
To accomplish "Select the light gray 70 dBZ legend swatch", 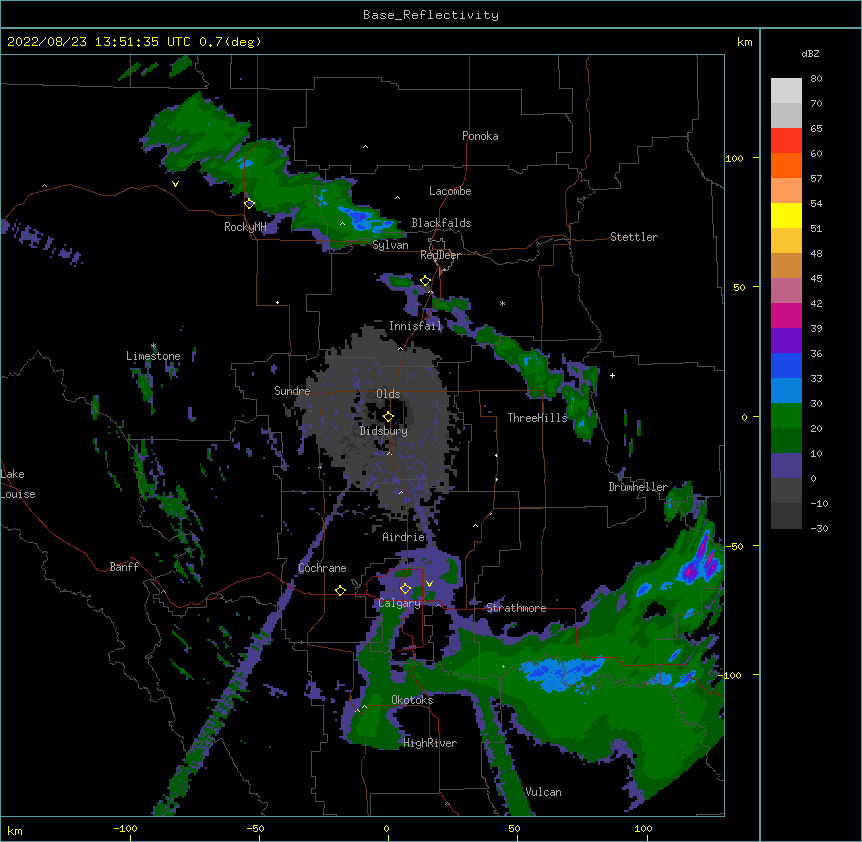I will coord(786,115).
